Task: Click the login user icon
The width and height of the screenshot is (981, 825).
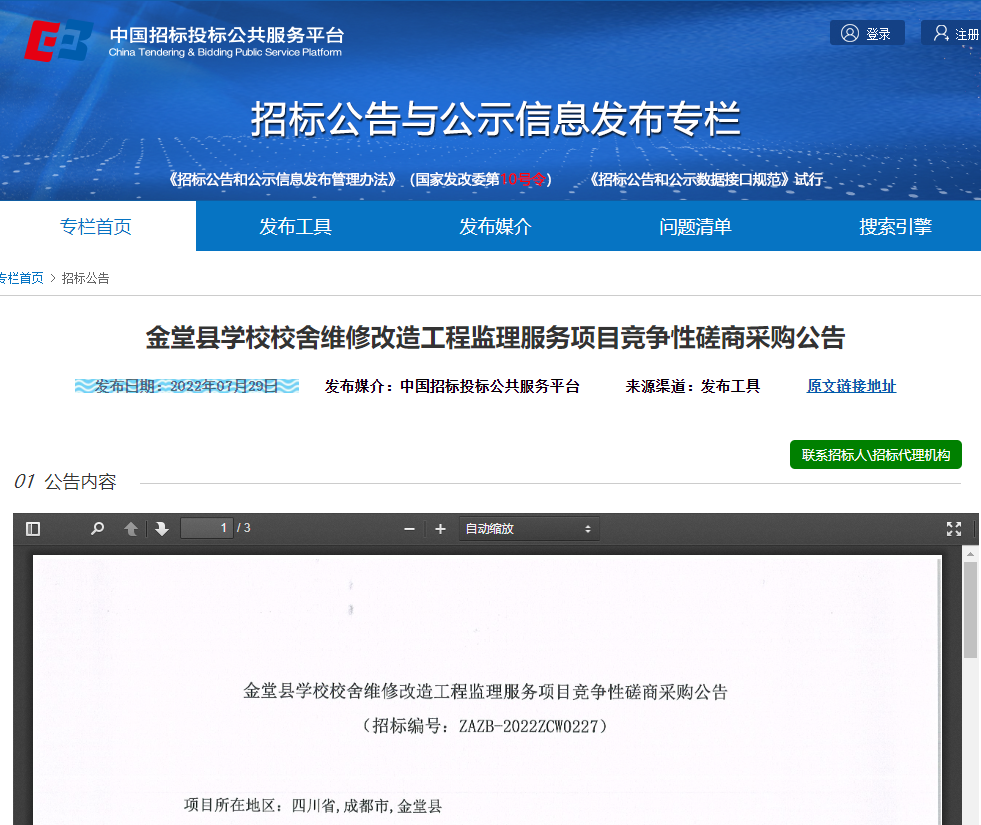Action: pos(850,33)
